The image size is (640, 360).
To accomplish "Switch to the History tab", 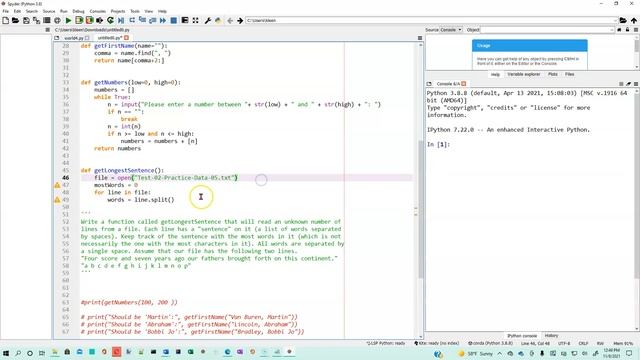I will 551,336.
